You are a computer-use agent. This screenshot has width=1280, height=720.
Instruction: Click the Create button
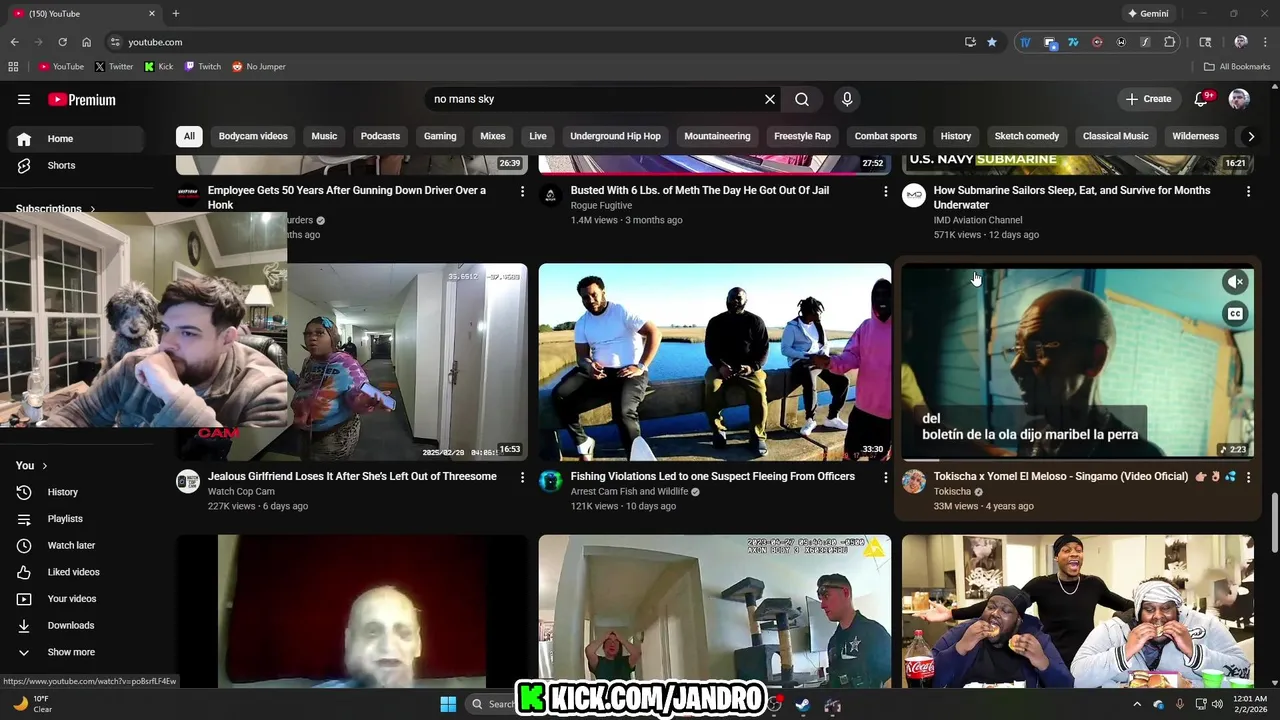tap(1148, 99)
